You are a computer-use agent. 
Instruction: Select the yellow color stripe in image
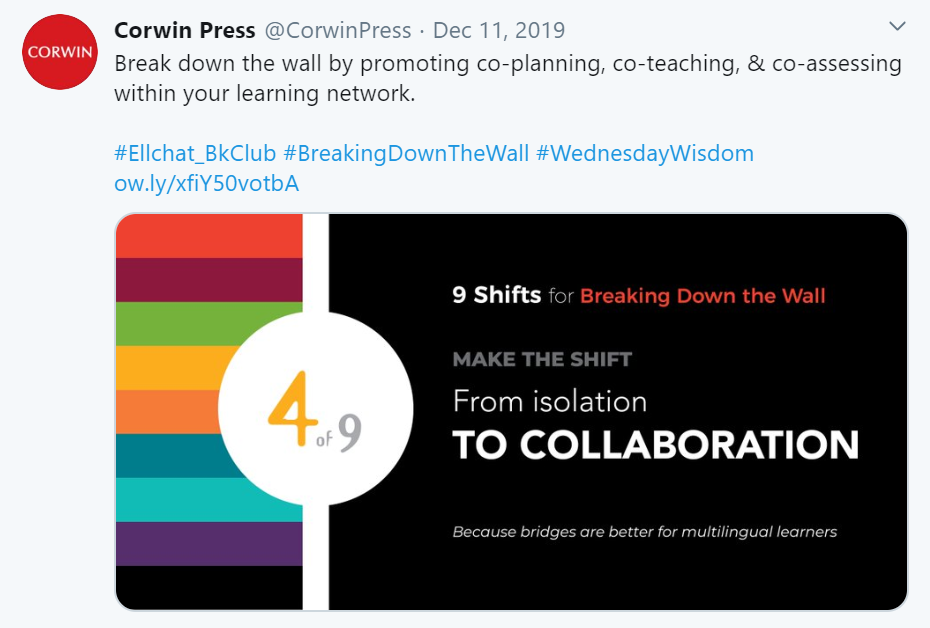(x=172, y=368)
